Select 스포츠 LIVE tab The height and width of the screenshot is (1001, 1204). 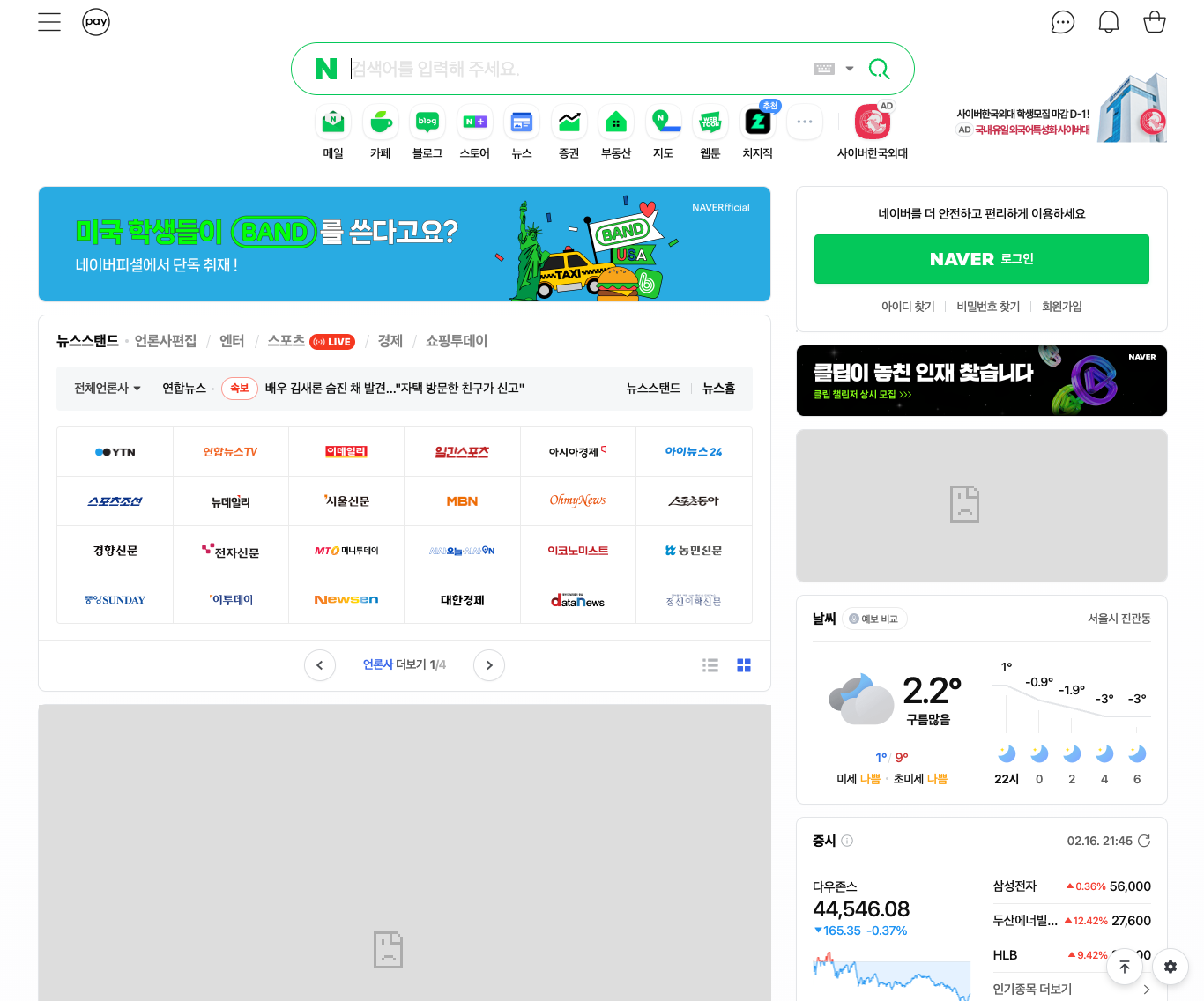311,341
